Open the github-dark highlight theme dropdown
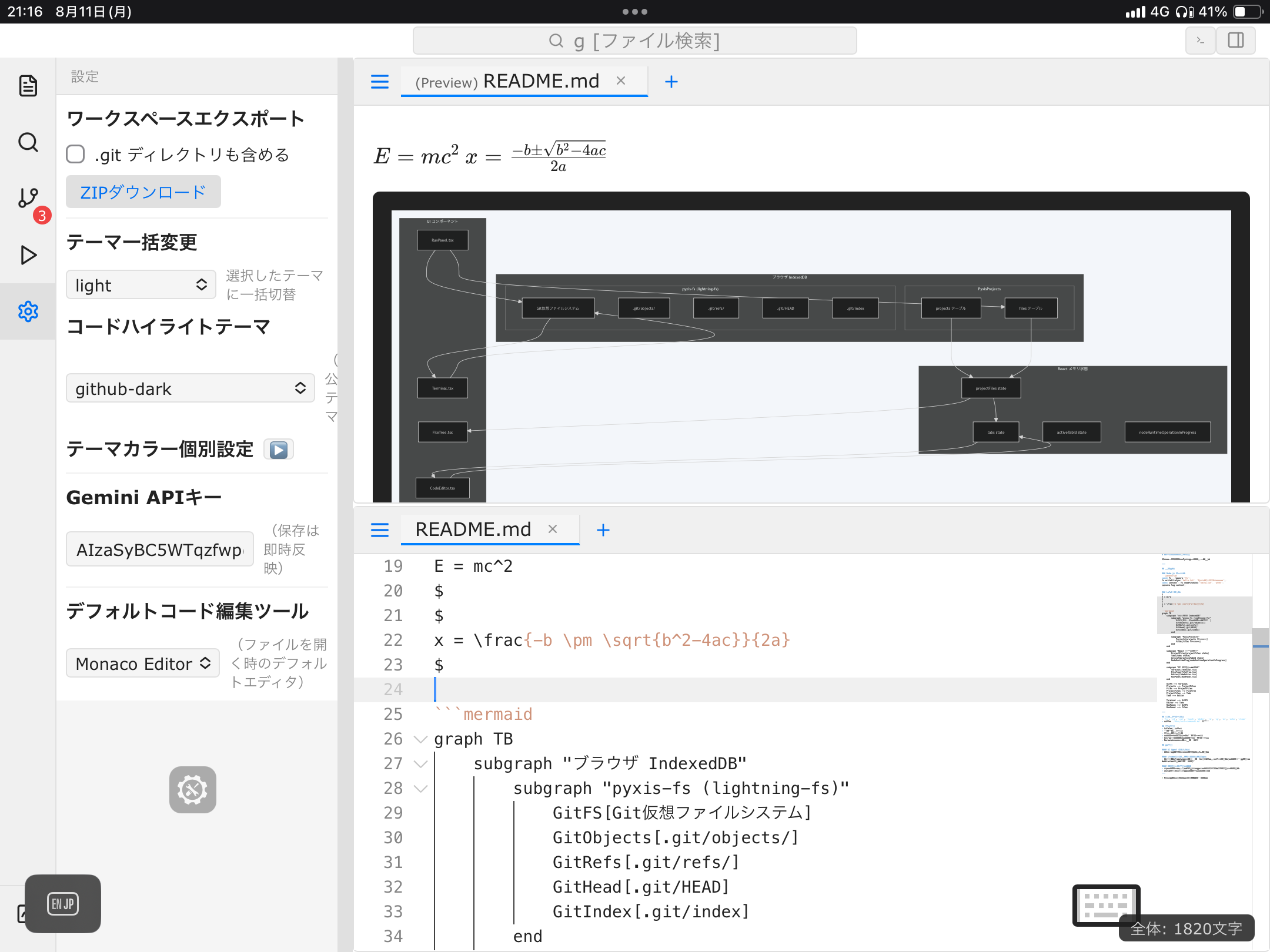1270x952 pixels. (x=189, y=388)
